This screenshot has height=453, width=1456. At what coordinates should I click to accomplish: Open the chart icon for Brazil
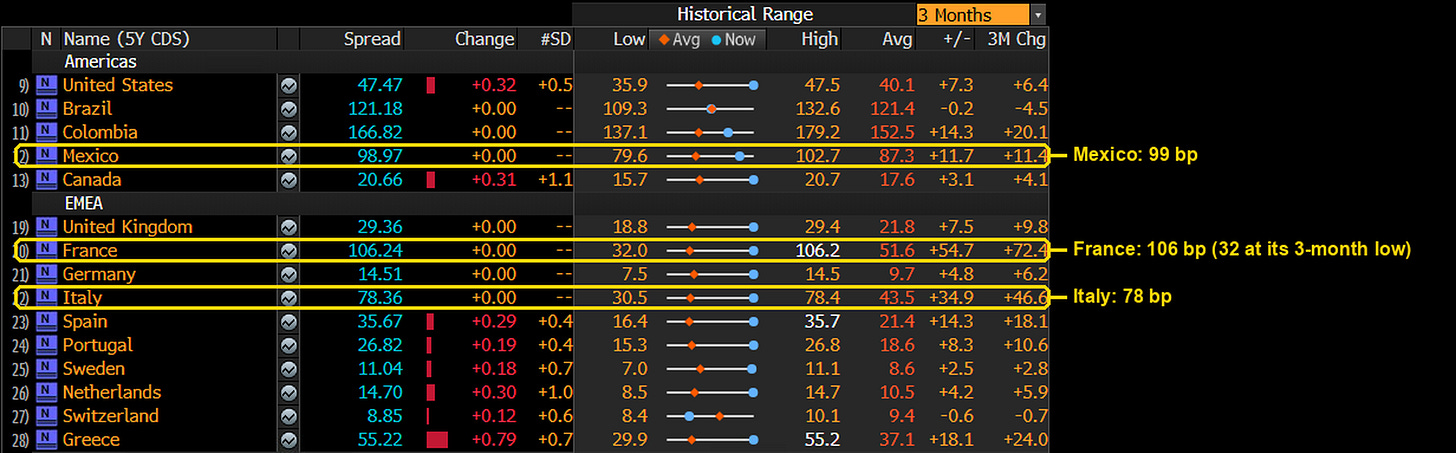point(289,109)
